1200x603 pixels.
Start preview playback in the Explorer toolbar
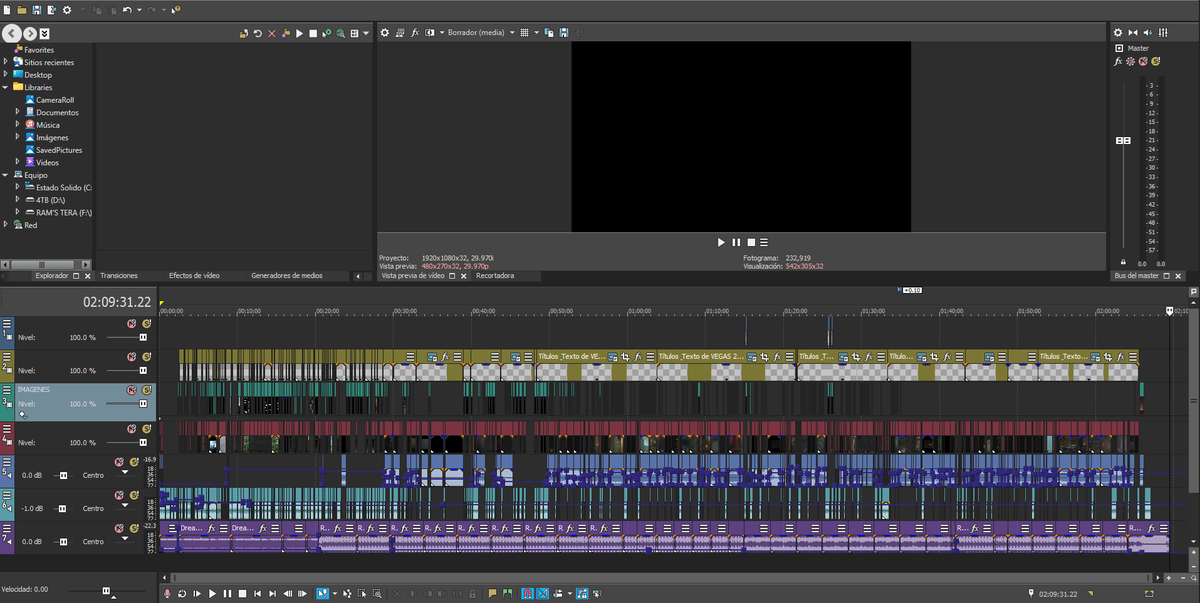click(x=299, y=33)
